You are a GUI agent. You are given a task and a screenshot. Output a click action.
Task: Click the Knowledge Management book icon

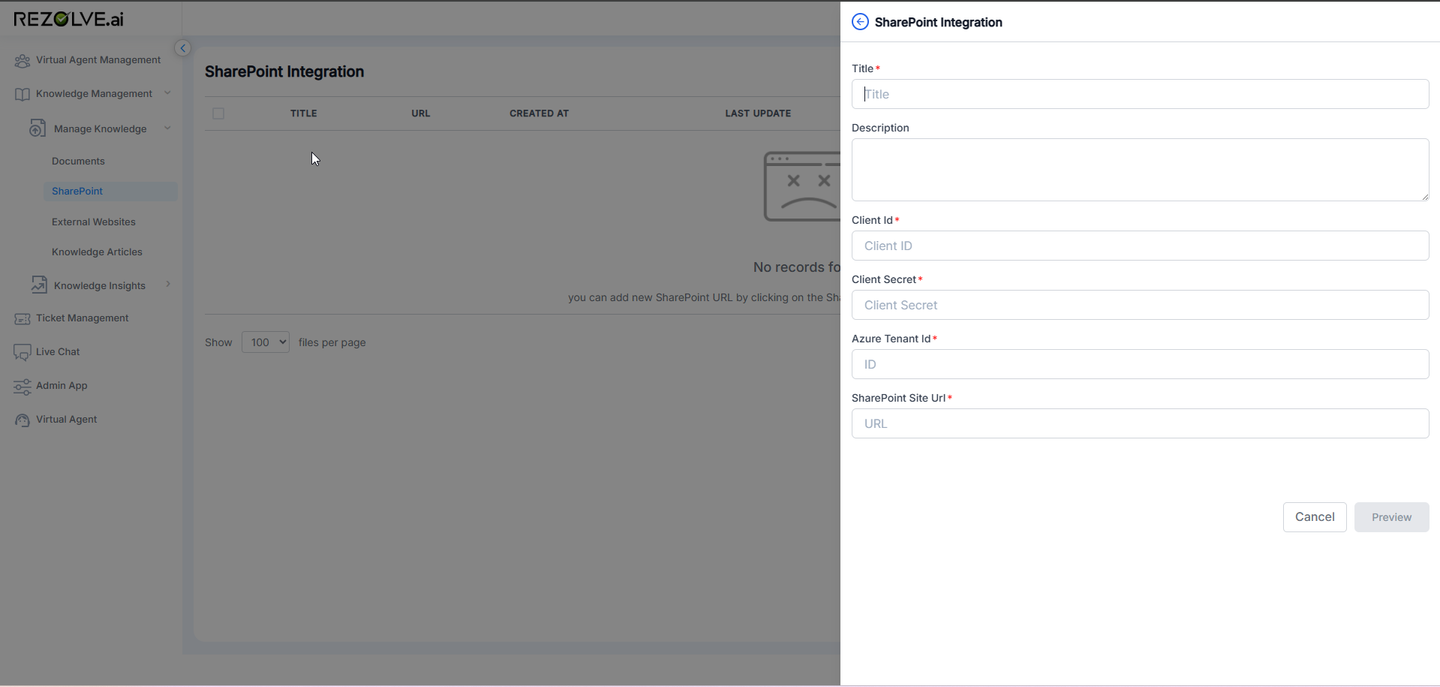22,94
